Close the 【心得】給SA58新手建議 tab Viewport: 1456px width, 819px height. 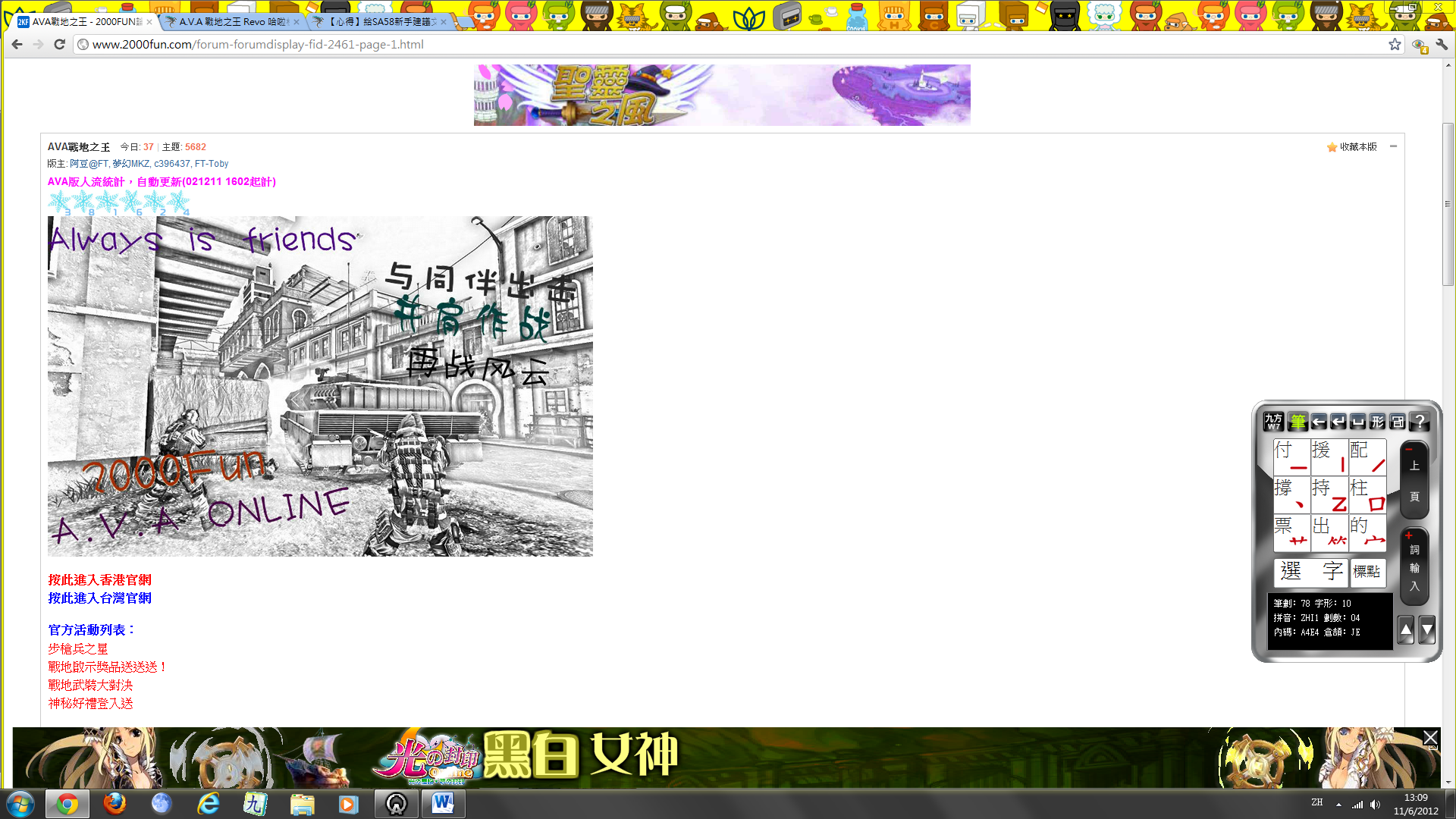pyautogui.click(x=444, y=22)
